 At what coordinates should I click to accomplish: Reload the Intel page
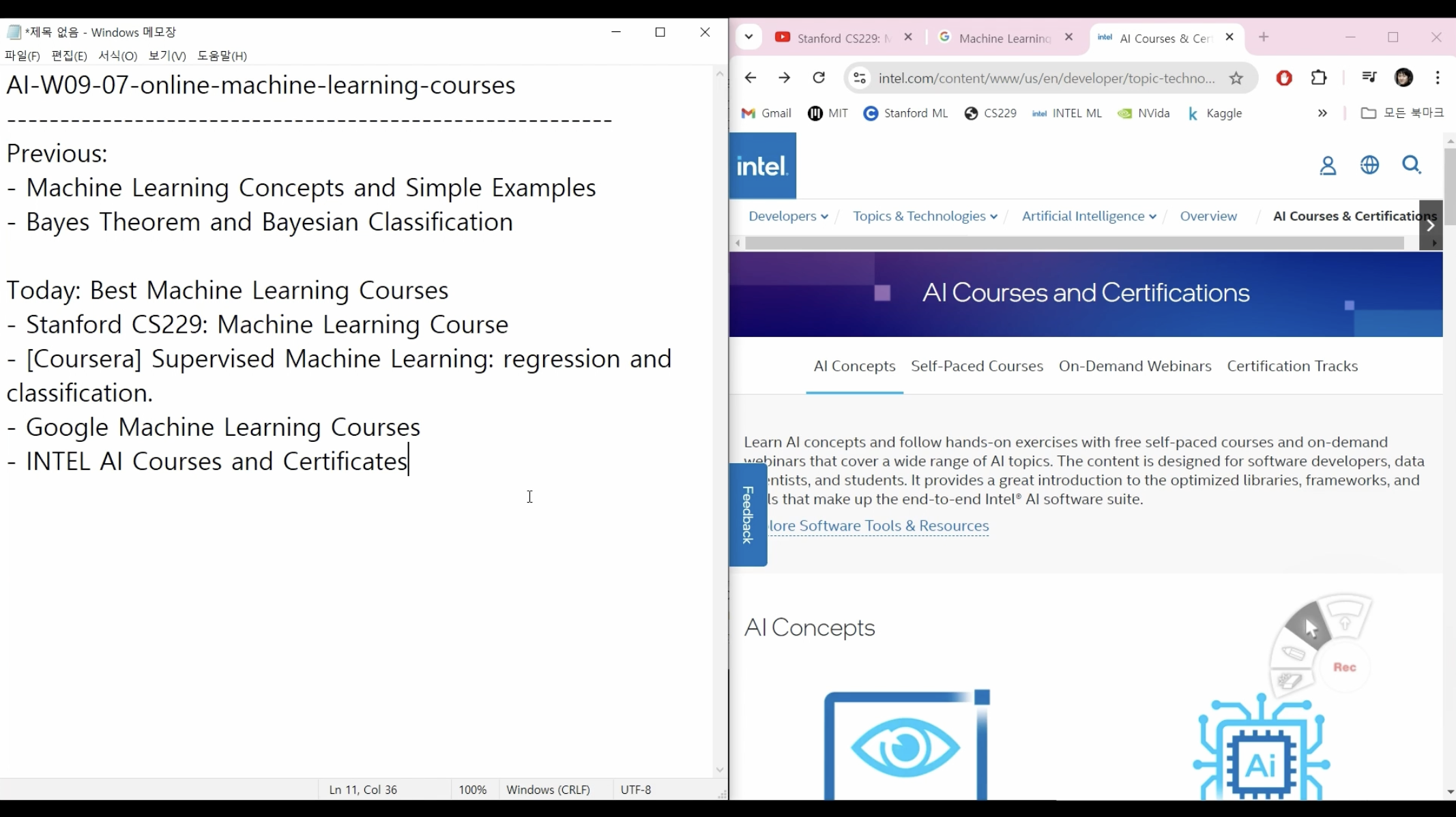pyautogui.click(x=819, y=78)
